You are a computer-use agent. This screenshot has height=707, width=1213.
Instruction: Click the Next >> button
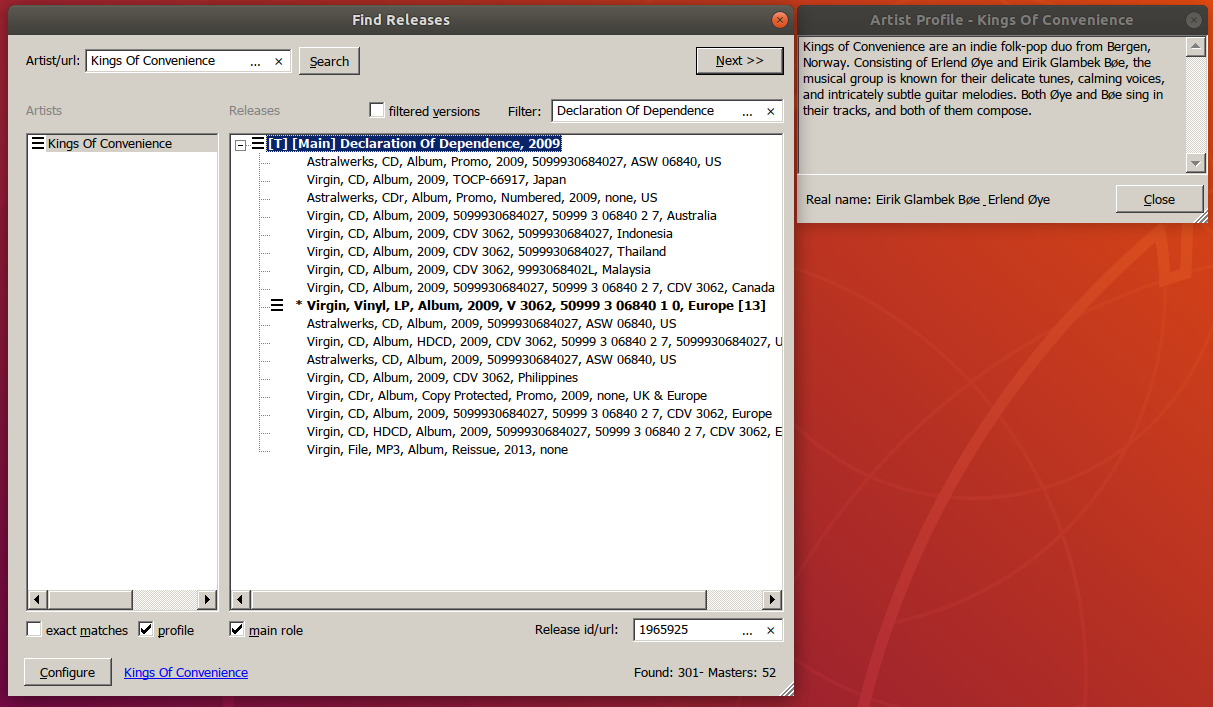coord(739,61)
